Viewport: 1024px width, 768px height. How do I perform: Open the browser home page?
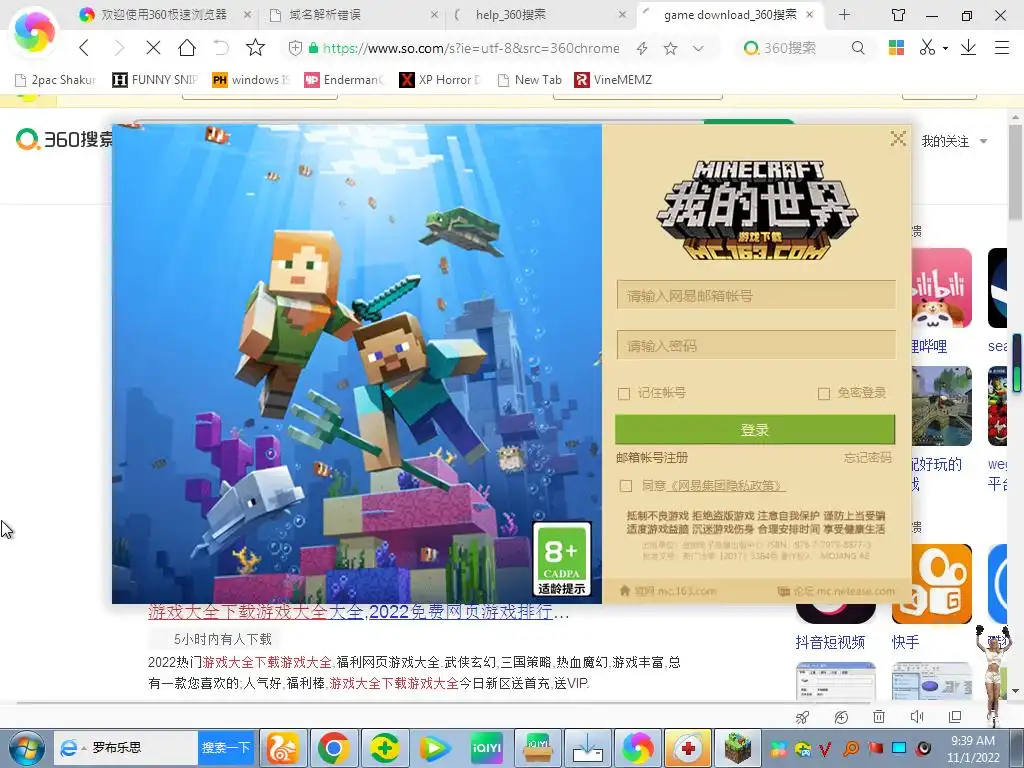[187, 47]
